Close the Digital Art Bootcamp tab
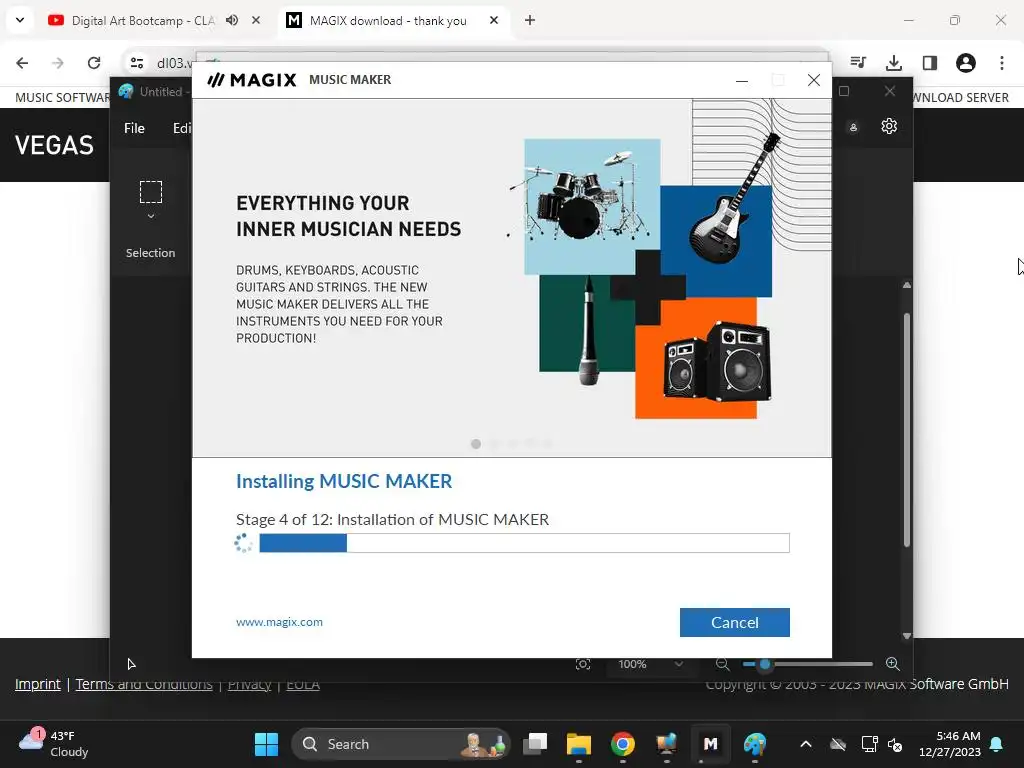Image resolution: width=1024 pixels, height=768 pixels. [256, 20]
